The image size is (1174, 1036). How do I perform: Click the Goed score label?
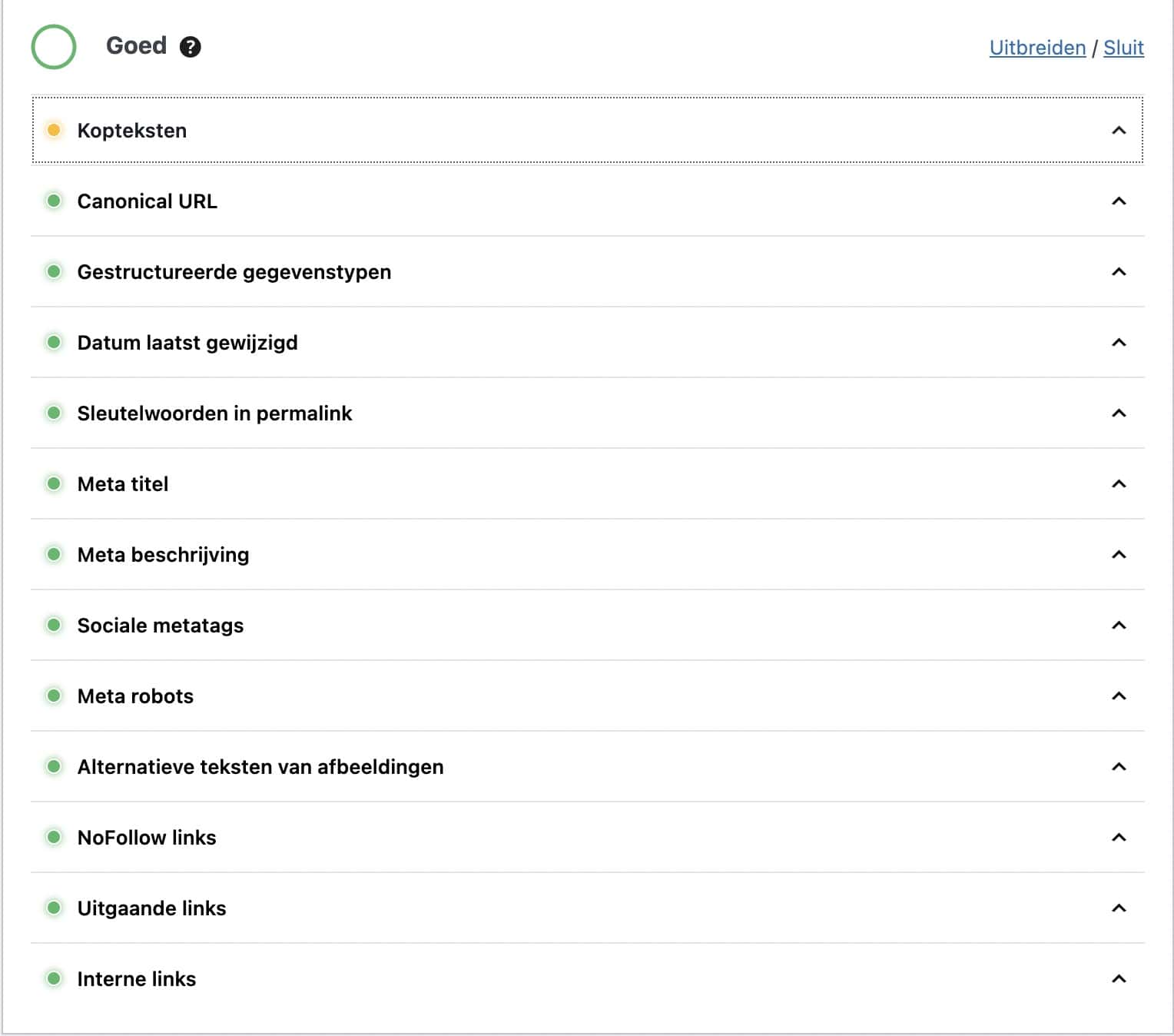tap(136, 46)
